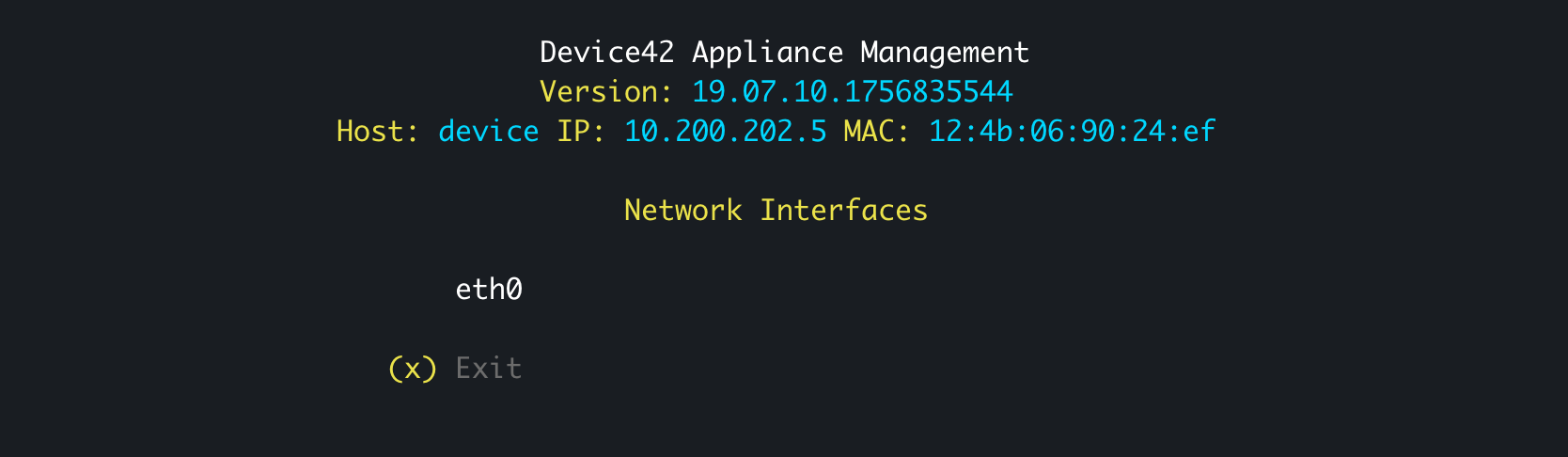Click the hostname value "device"

(489, 132)
